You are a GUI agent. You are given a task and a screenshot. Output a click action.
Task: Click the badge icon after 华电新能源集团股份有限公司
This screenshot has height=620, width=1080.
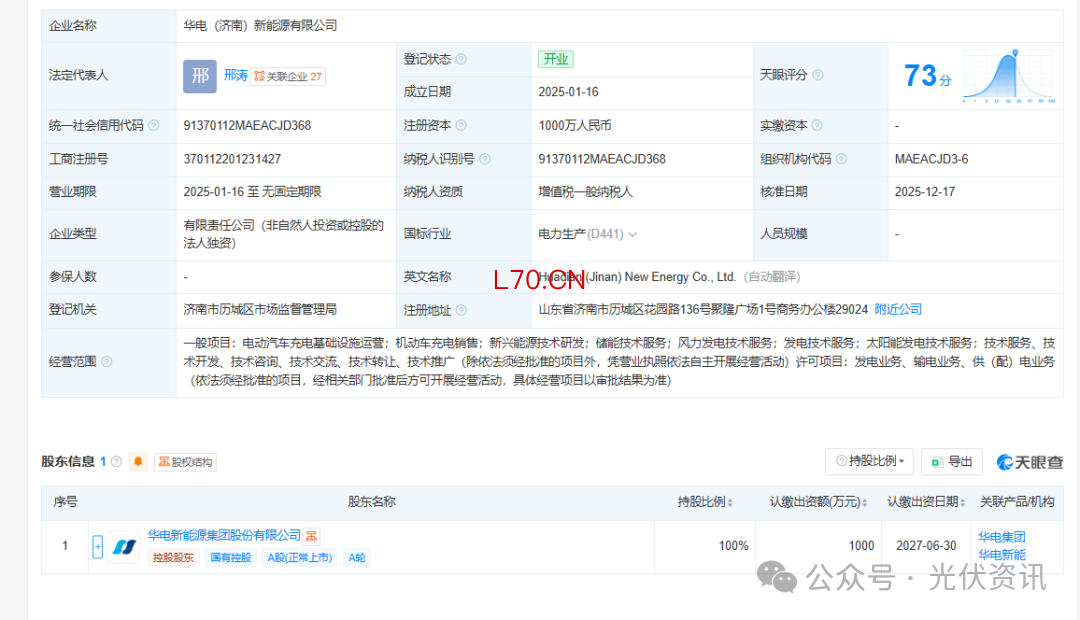(312, 536)
